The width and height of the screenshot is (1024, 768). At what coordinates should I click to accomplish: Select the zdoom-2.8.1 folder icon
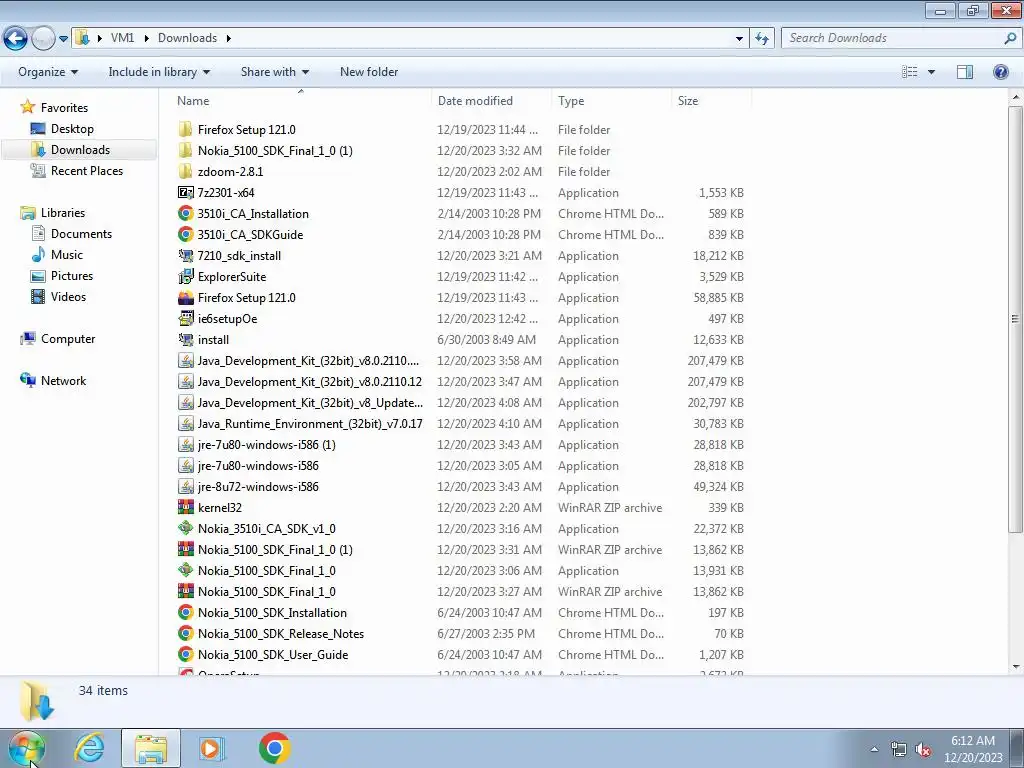coord(185,172)
